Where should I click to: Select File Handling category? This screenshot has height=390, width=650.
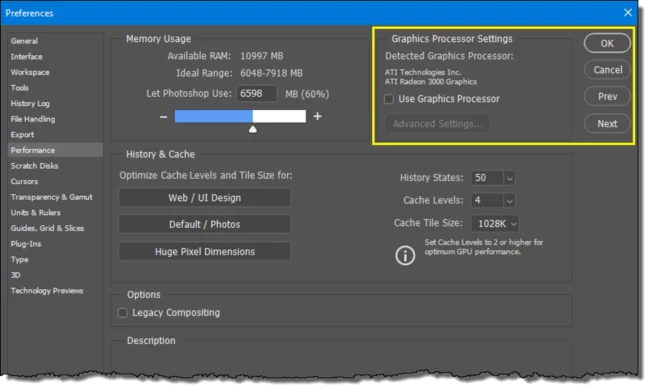click(x=55, y=119)
